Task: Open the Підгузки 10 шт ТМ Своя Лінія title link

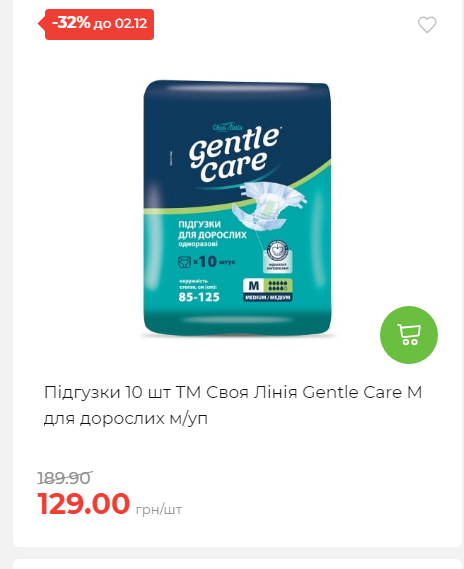Action: tap(233, 392)
